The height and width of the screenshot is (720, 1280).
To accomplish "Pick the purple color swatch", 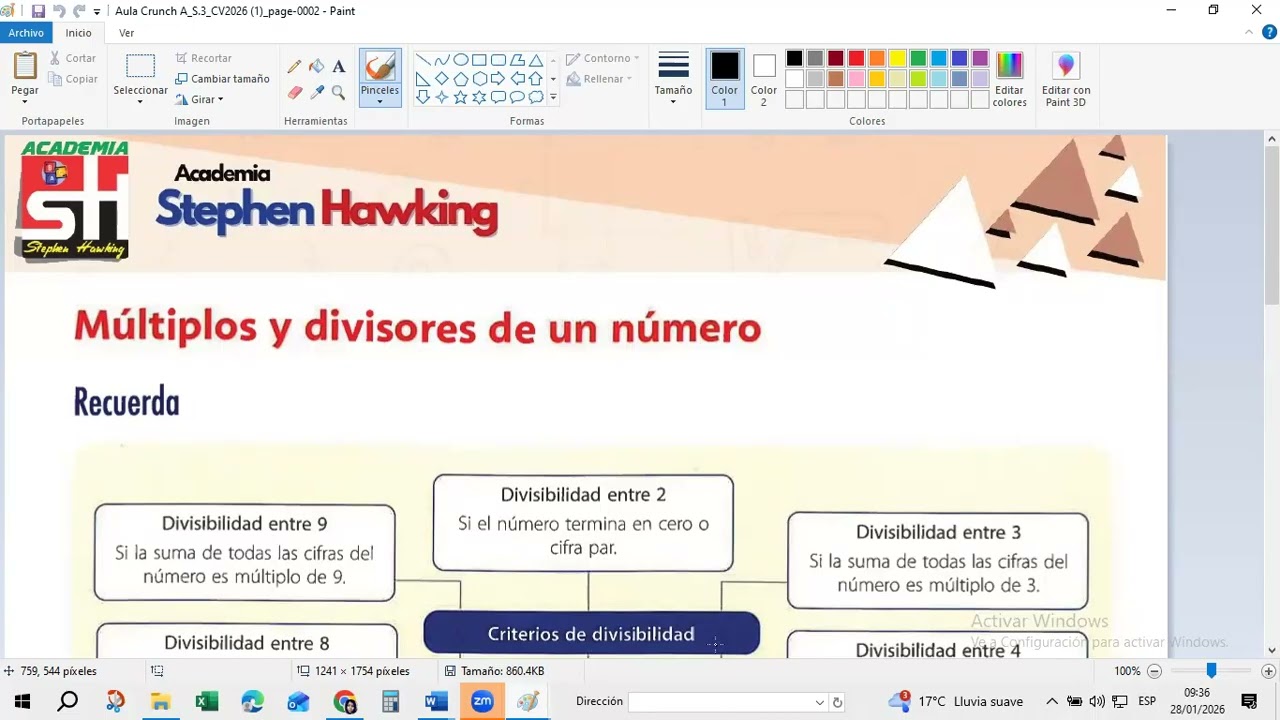I will click(x=980, y=59).
